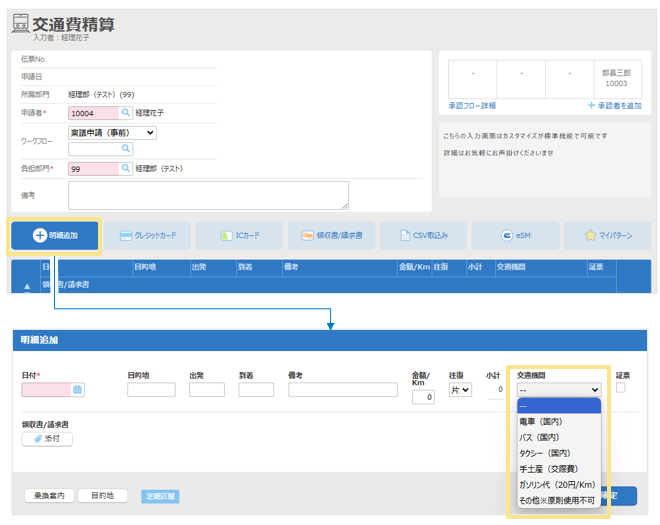
Task: Expand the ワークフロー dropdown
Action: pyautogui.click(x=113, y=132)
